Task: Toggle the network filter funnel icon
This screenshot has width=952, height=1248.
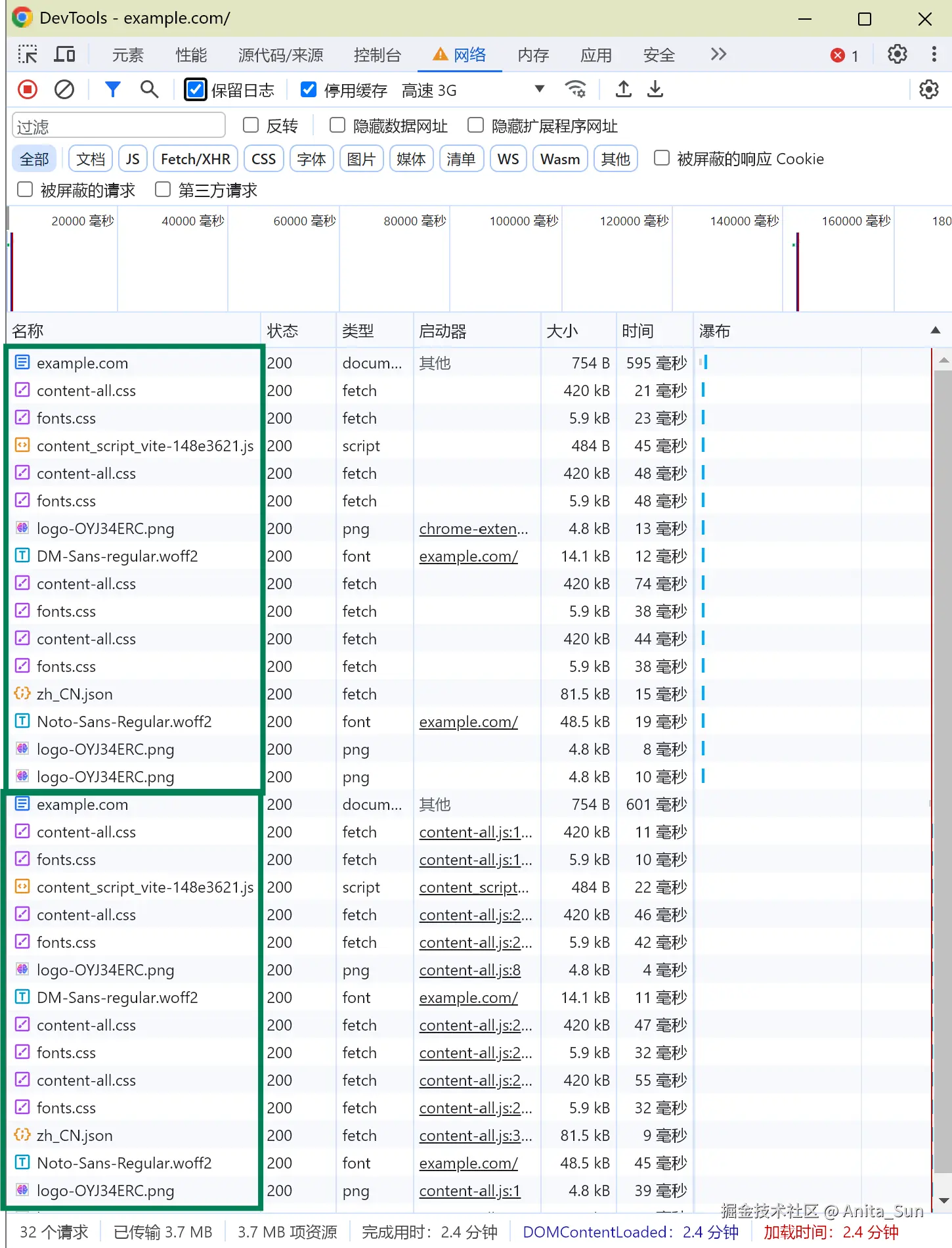Action: 113,89
